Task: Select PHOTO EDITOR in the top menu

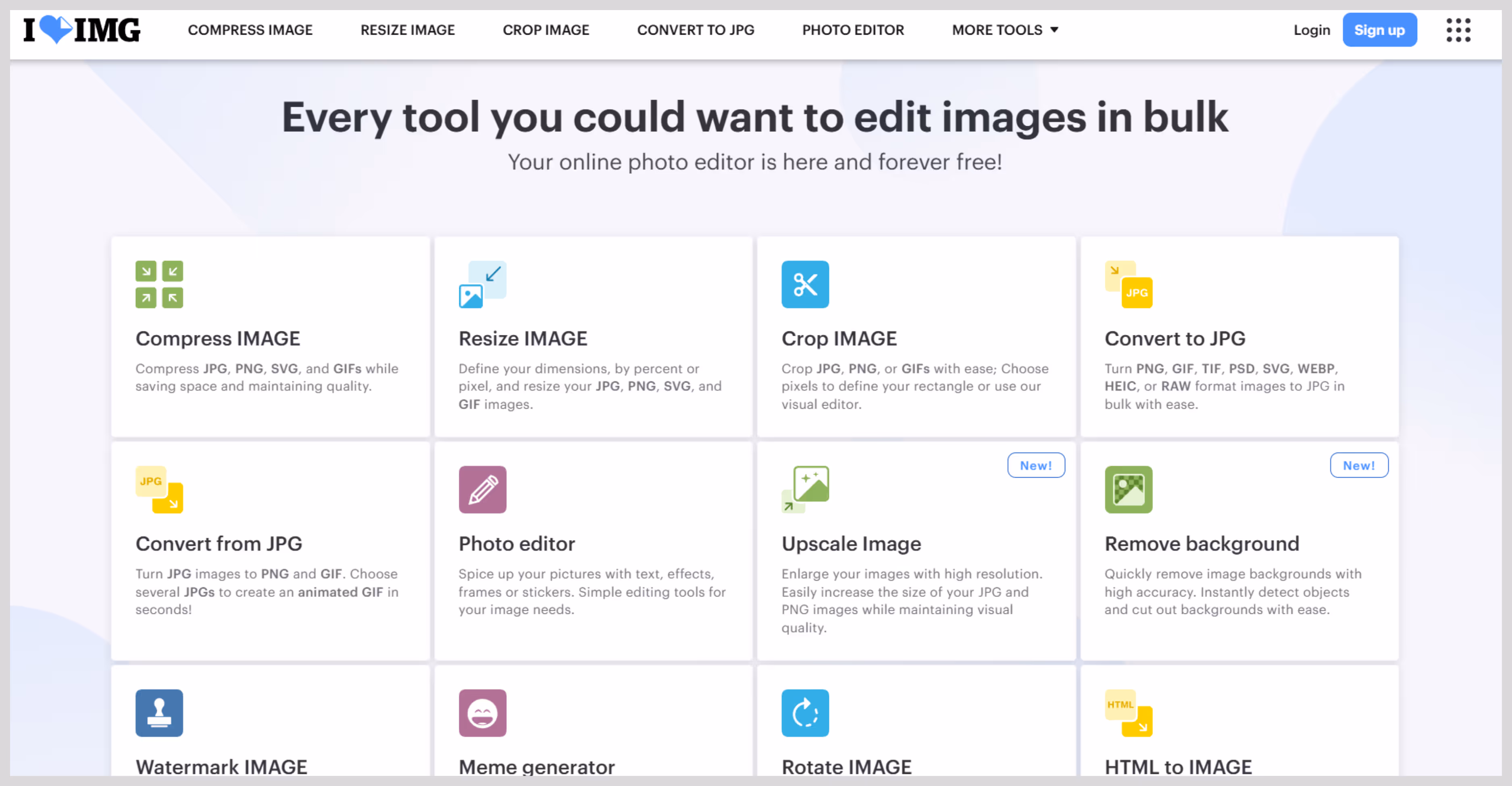Action: click(x=853, y=30)
